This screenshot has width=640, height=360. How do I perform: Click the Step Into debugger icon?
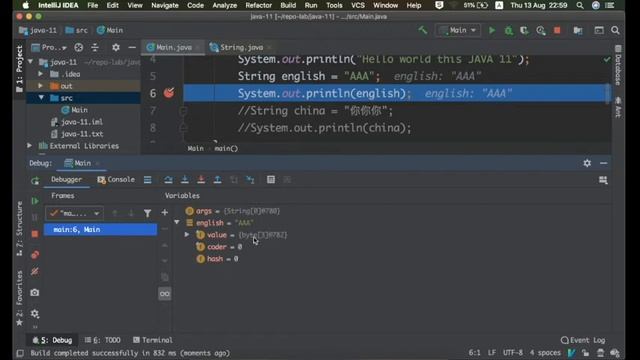[x=184, y=180]
